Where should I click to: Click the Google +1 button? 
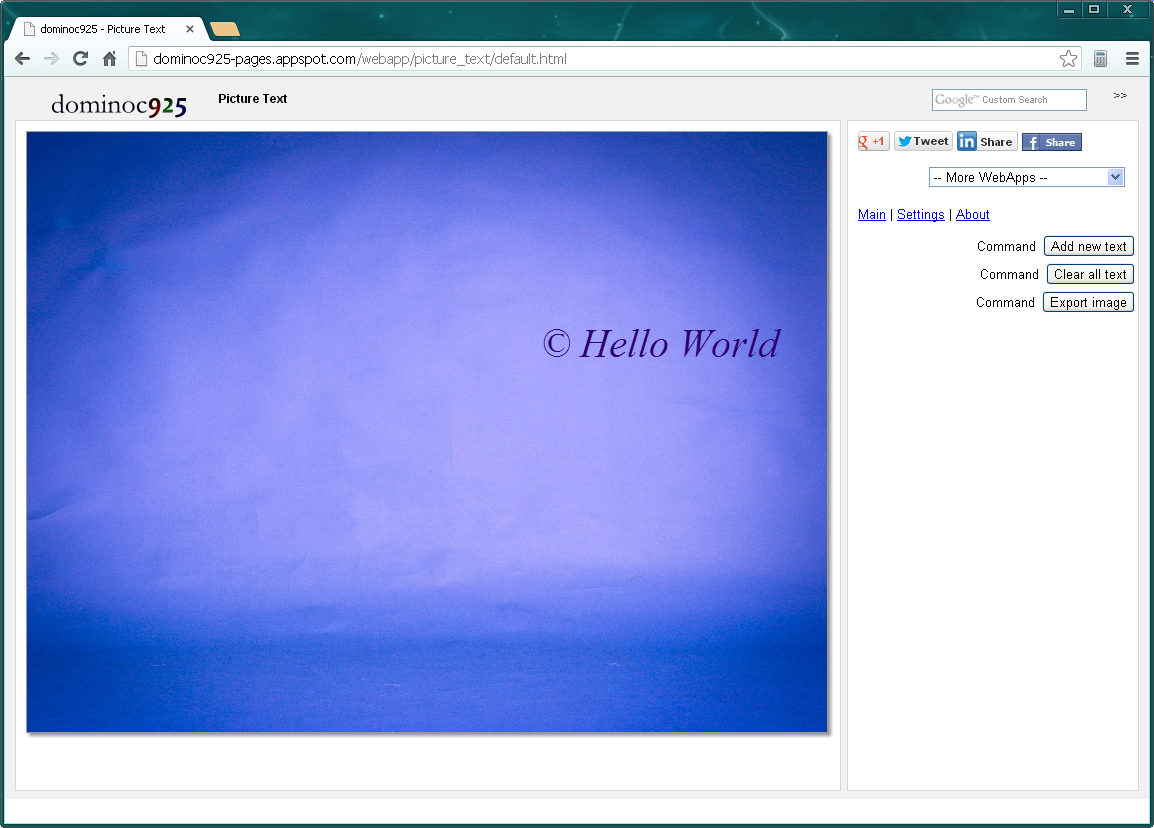pyautogui.click(x=873, y=141)
